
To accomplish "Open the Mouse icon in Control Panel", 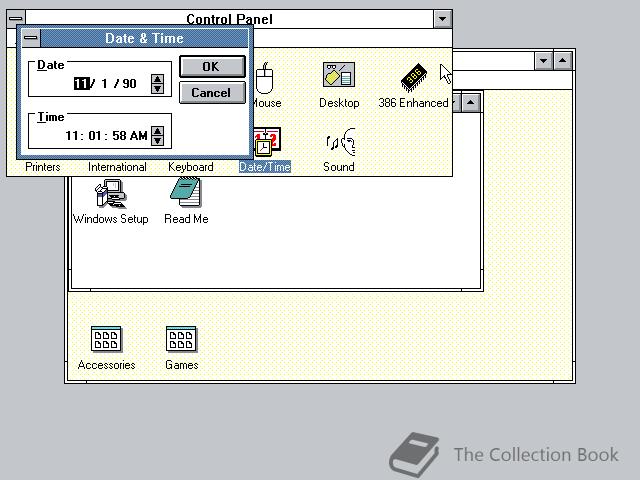I will (264, 78).
